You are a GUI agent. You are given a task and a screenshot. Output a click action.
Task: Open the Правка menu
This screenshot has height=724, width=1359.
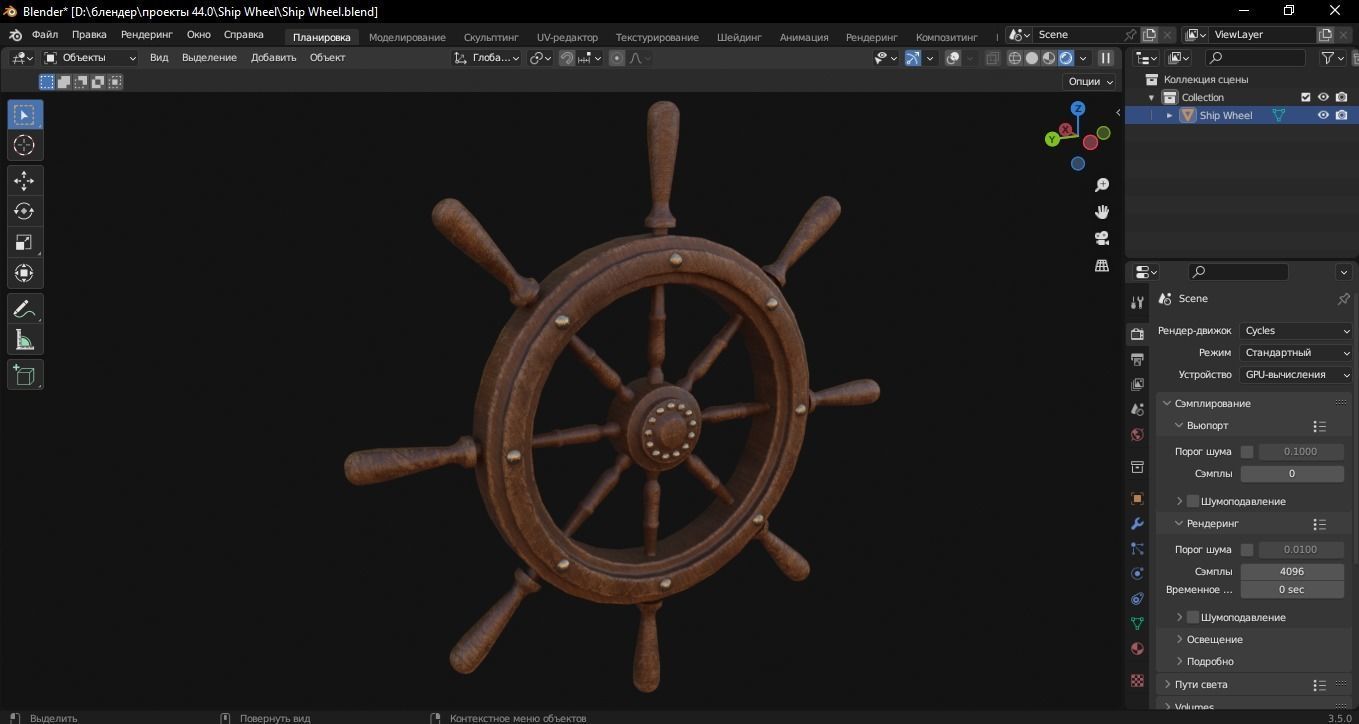click(89, 34)
